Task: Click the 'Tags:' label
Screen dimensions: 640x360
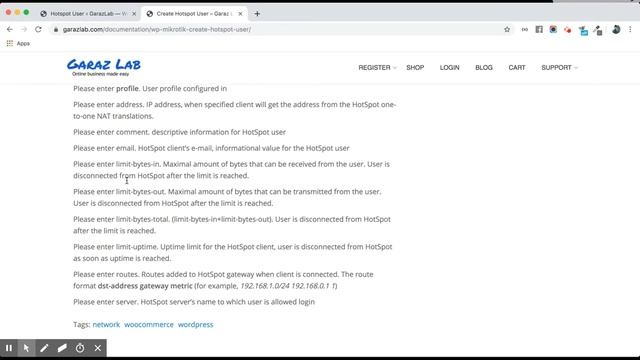Action: click(x=82, y=324)
